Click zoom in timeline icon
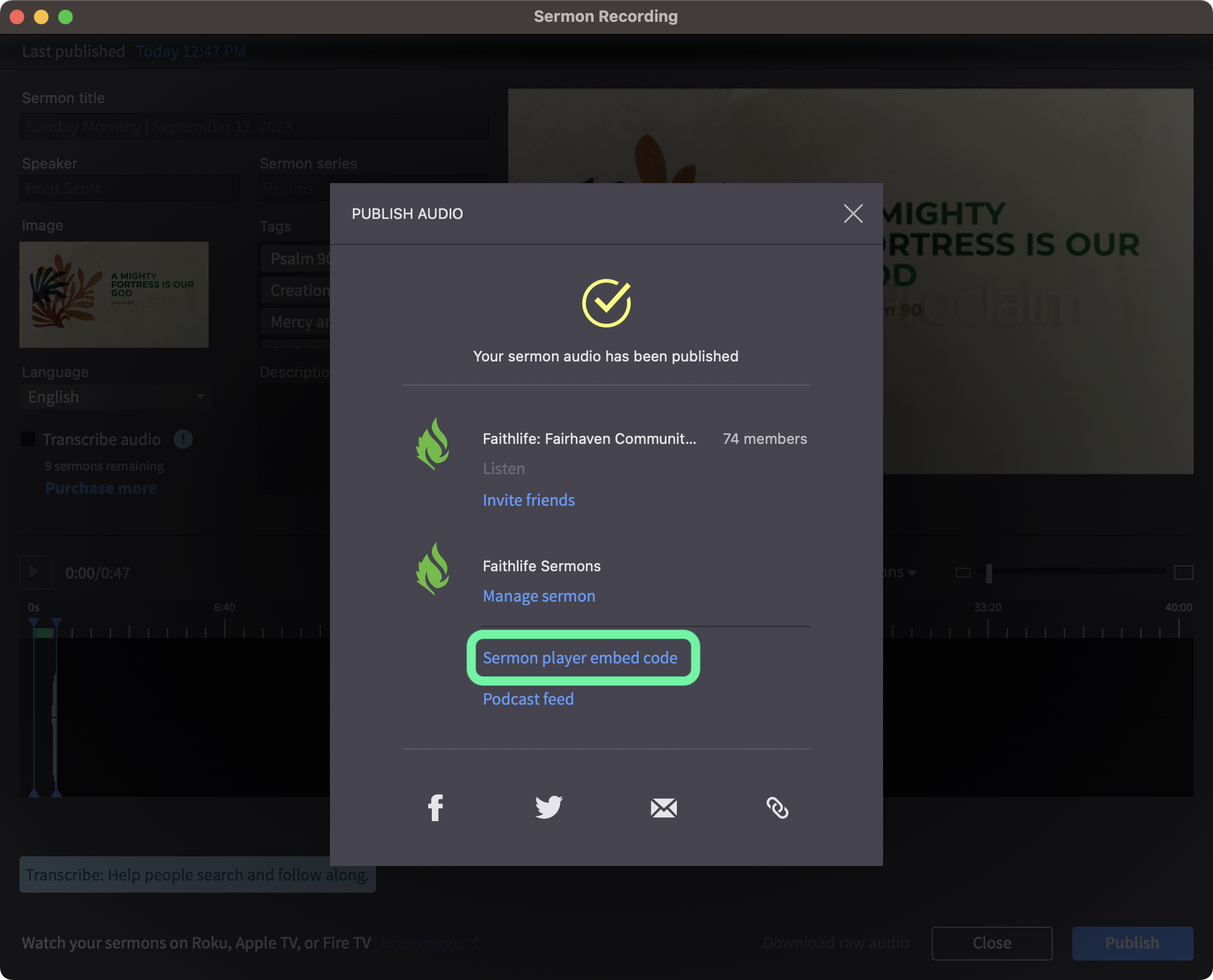 coord(1184,572)
